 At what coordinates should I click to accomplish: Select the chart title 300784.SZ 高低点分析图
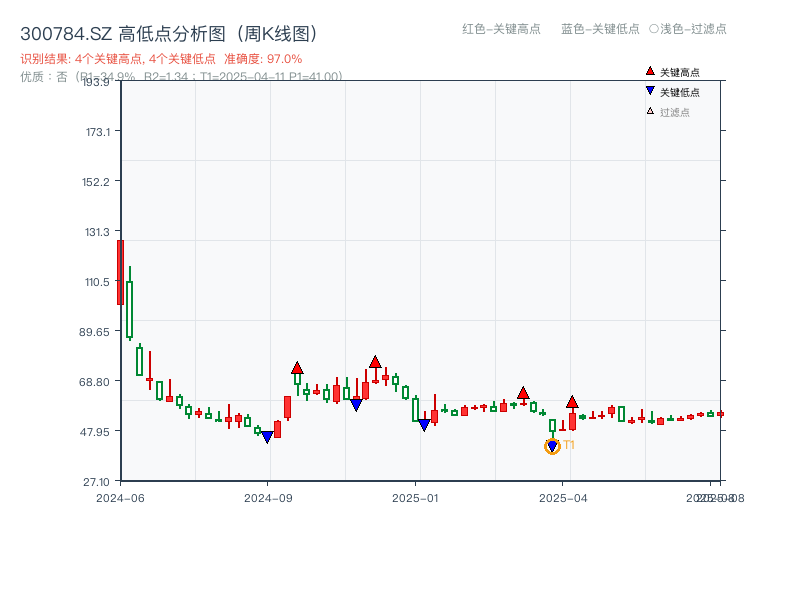click(170, 32)
